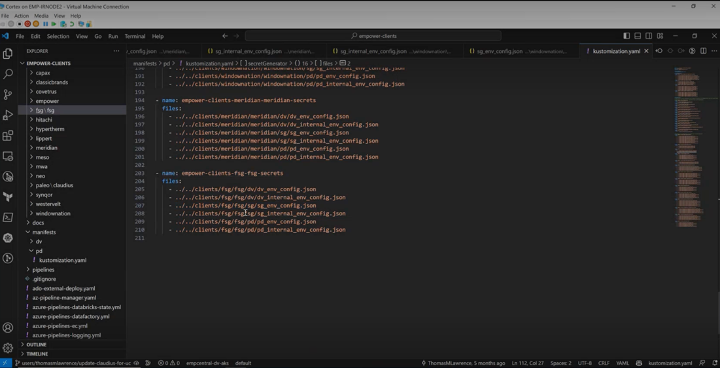Open changes icon in editor title bar
The height and width of the screenshot is (368, 720).
pos(659,51)
